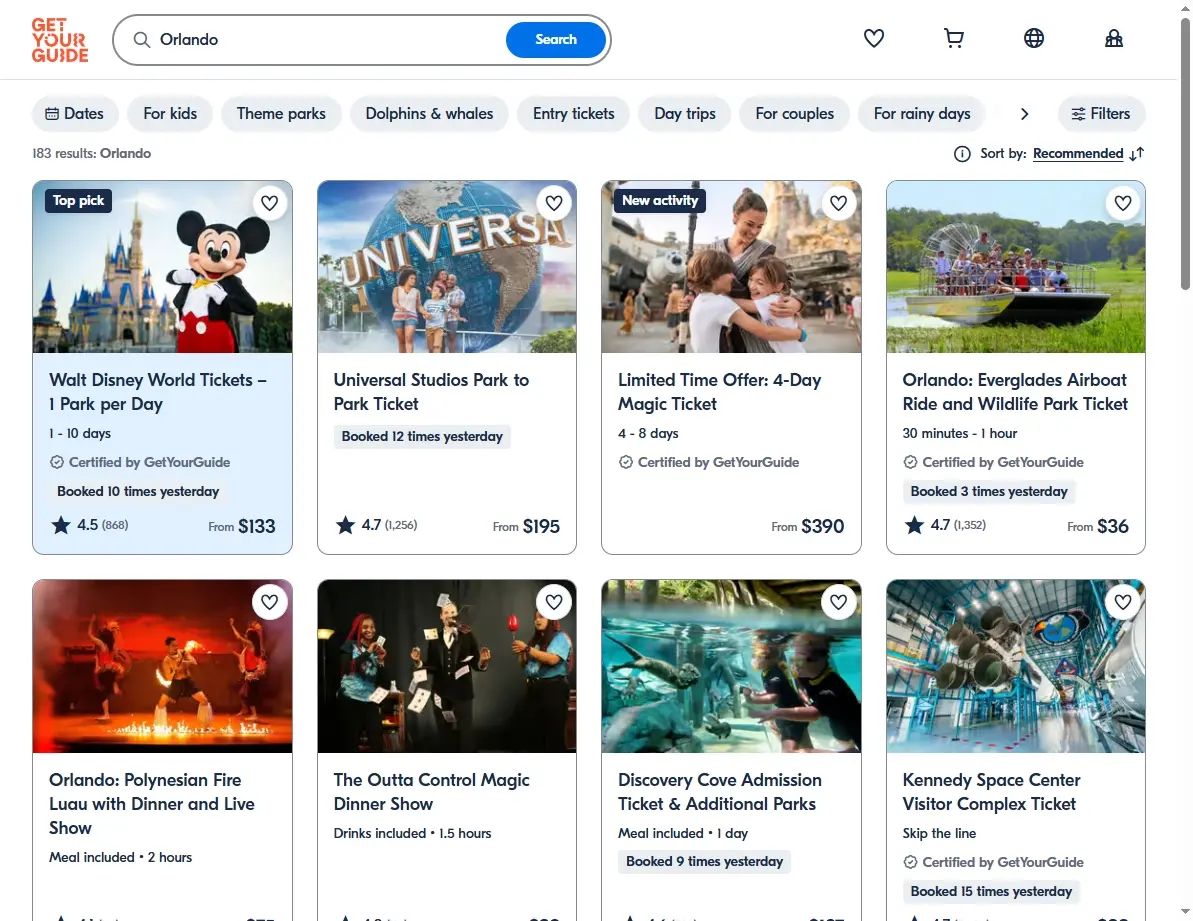Favorite the Everglades Airboat Ride card

coord(1123,203)
